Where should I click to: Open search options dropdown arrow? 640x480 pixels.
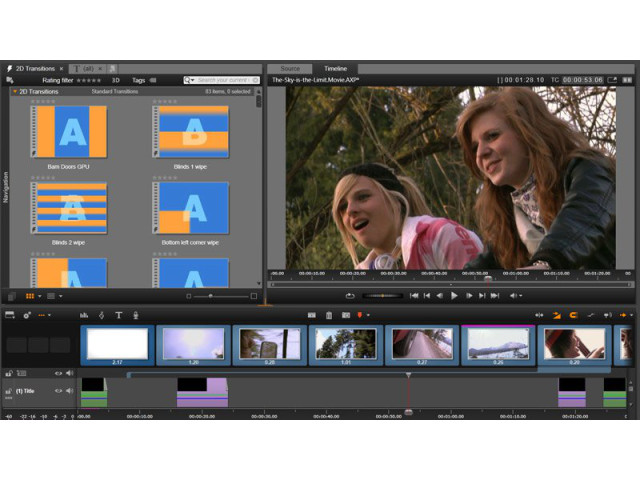click(193, 80)
